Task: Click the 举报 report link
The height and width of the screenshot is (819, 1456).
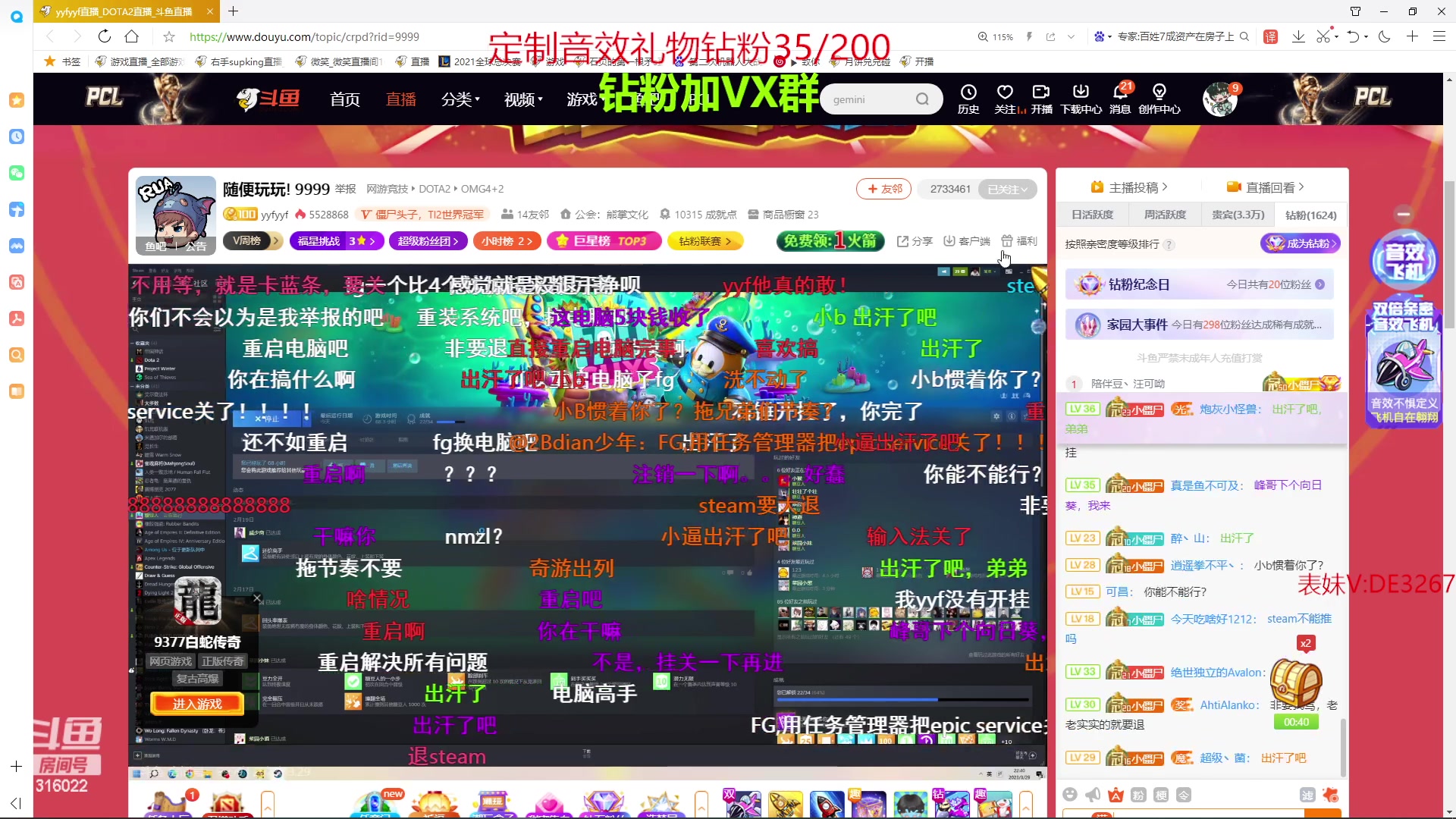Action: click(346, 189)
